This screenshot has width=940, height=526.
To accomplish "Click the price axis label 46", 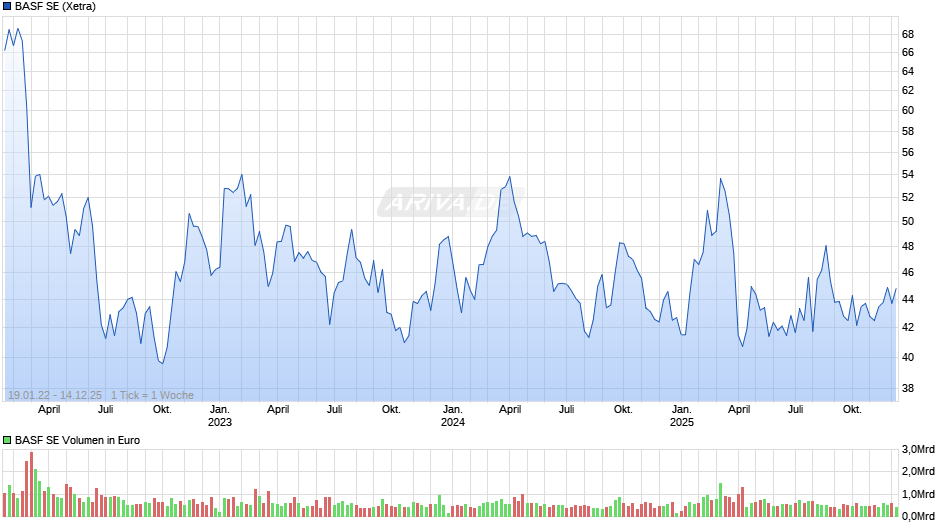I will 908,272.
